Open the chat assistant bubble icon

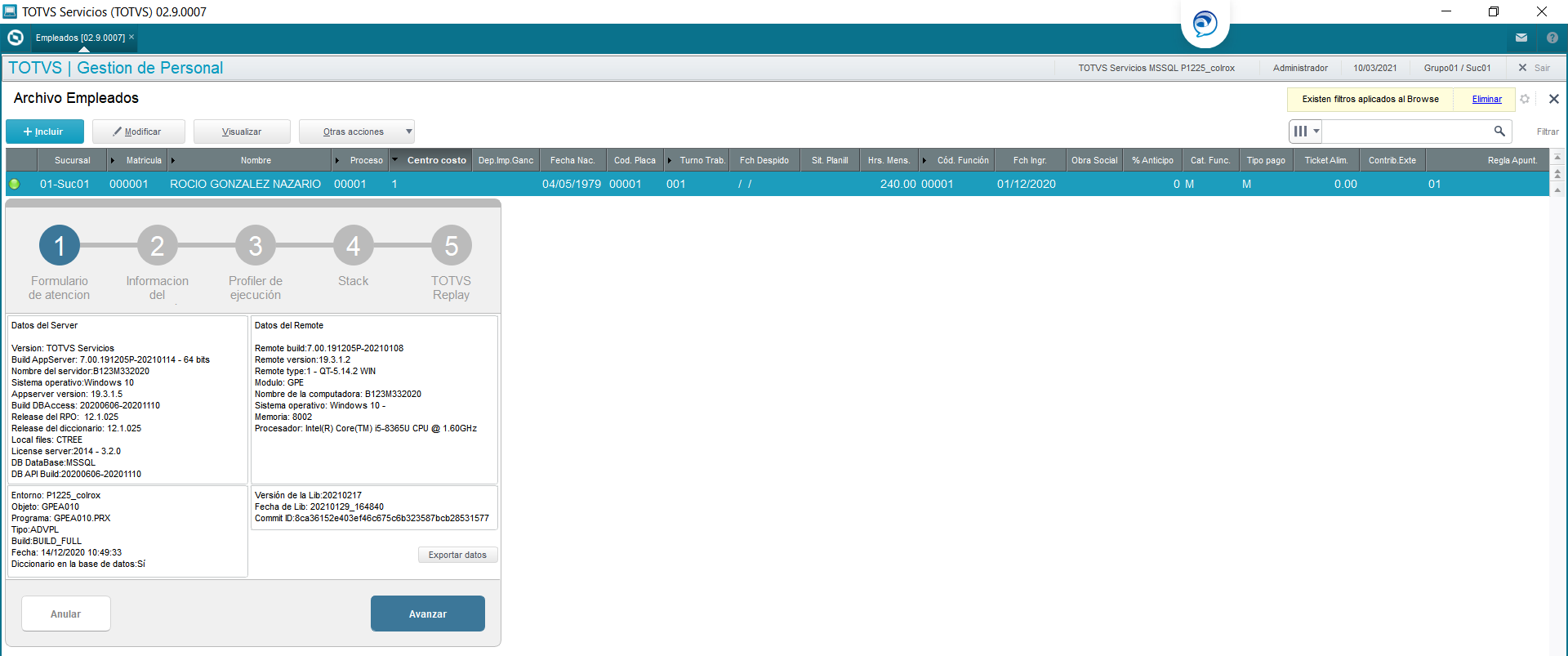(1205, 23)
